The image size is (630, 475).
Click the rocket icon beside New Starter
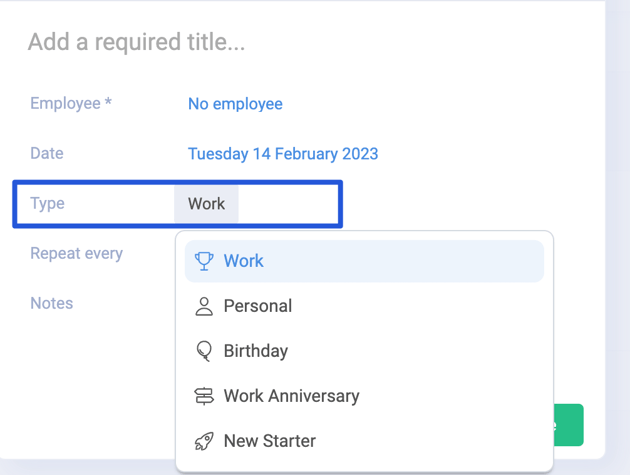click(204, 441)
